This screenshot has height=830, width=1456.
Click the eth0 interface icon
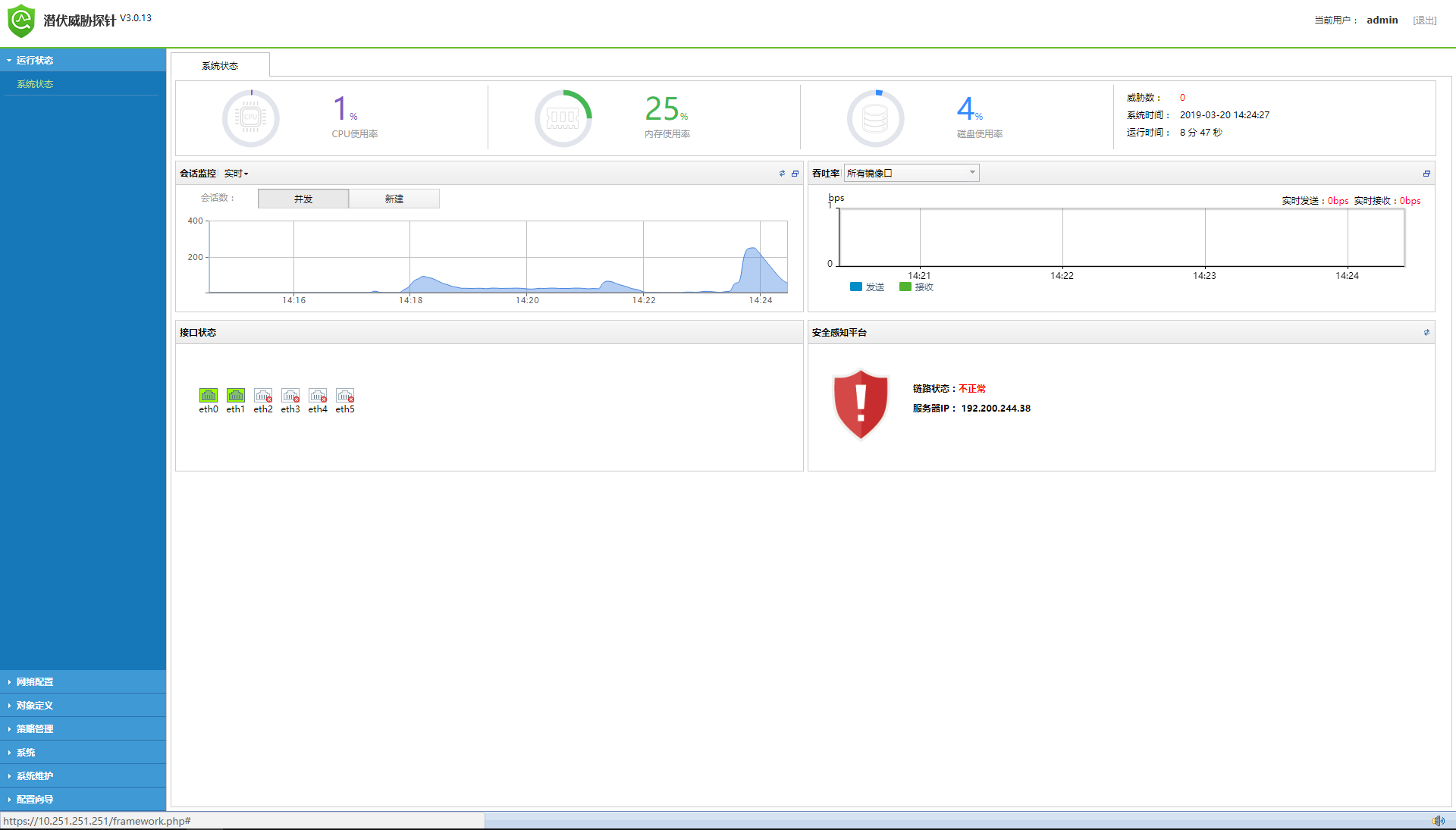click(x=208, y=395)
